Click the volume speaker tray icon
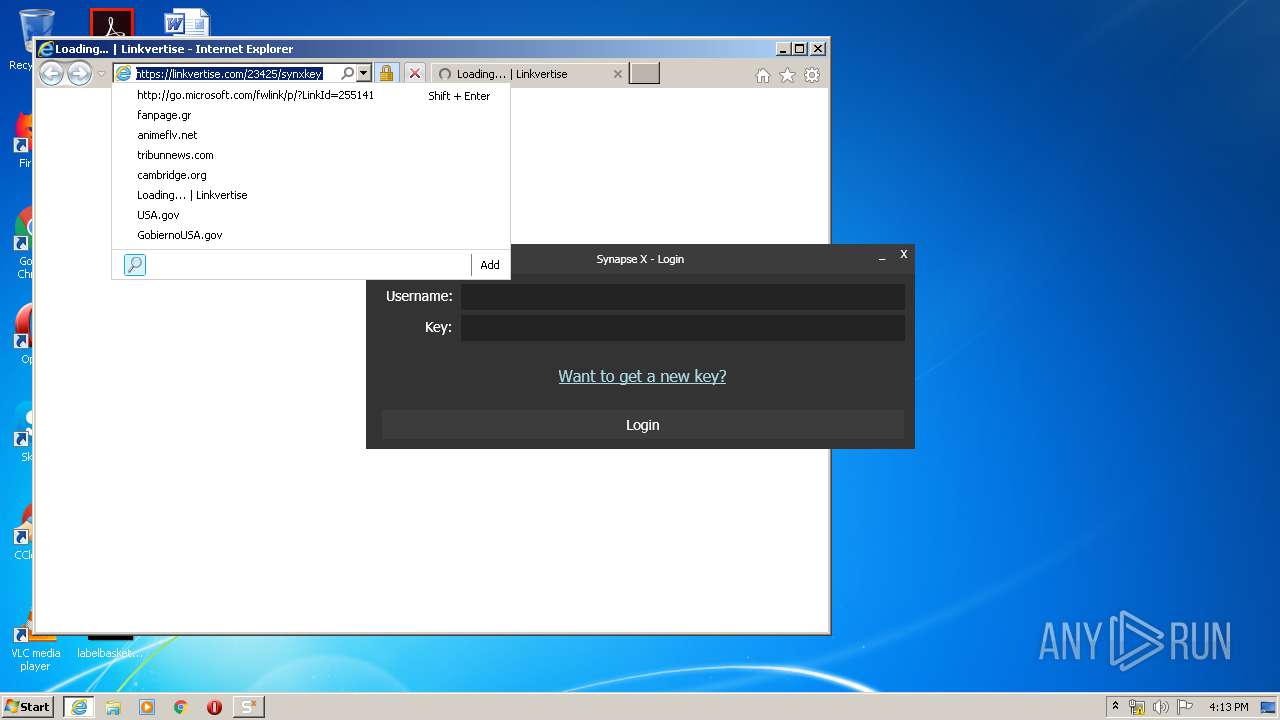The image size is (1280, 720). point(1161,707)
